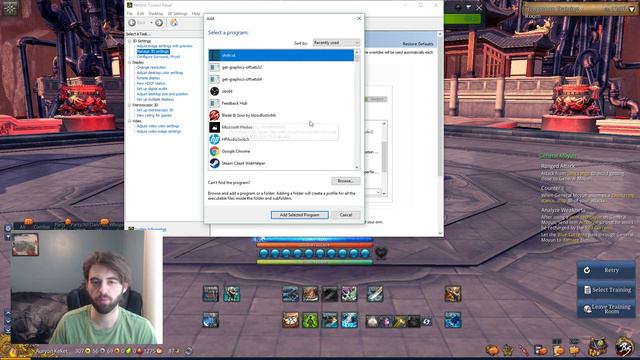
Task: Click the Browse... button
Action: tap(345, 181)
